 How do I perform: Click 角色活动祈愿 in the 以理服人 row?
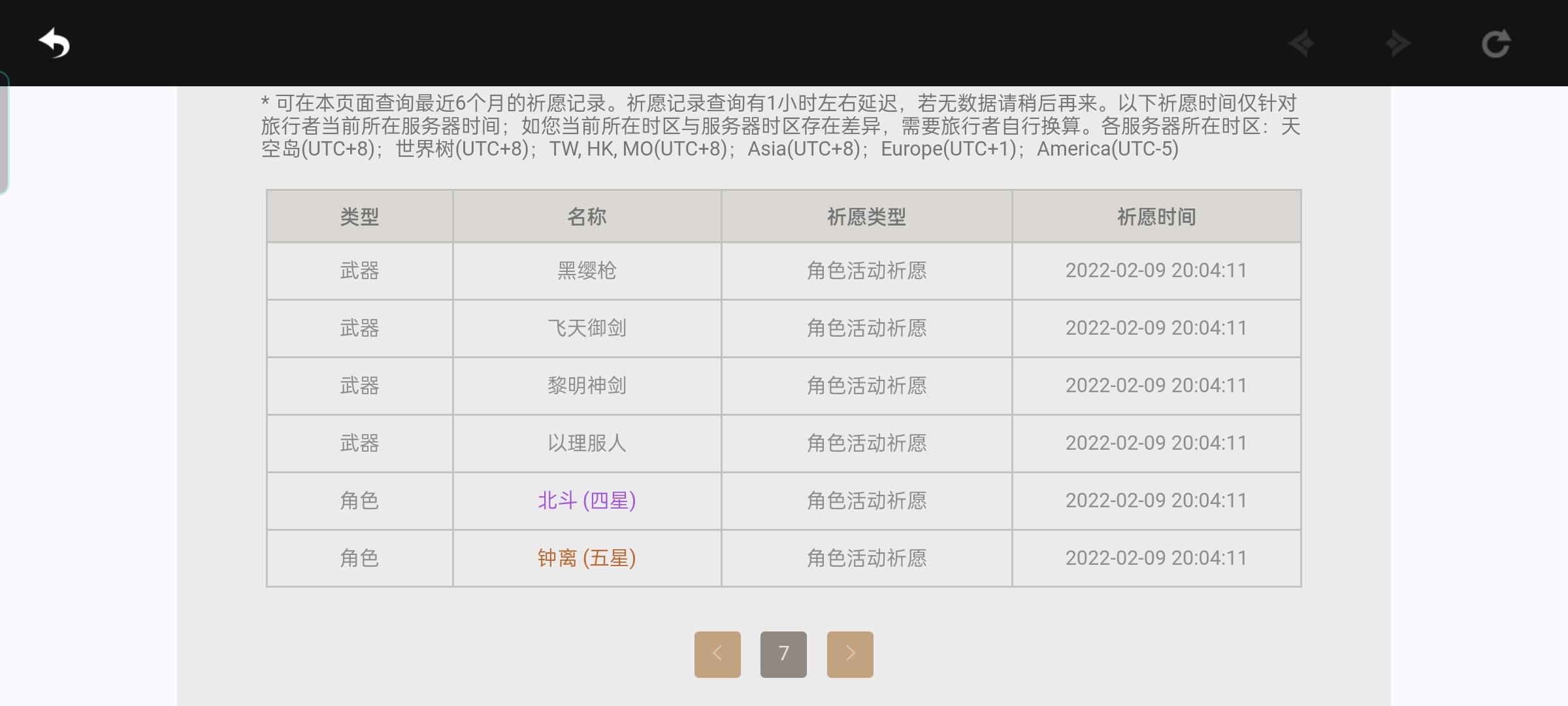[x=866, y=443]
